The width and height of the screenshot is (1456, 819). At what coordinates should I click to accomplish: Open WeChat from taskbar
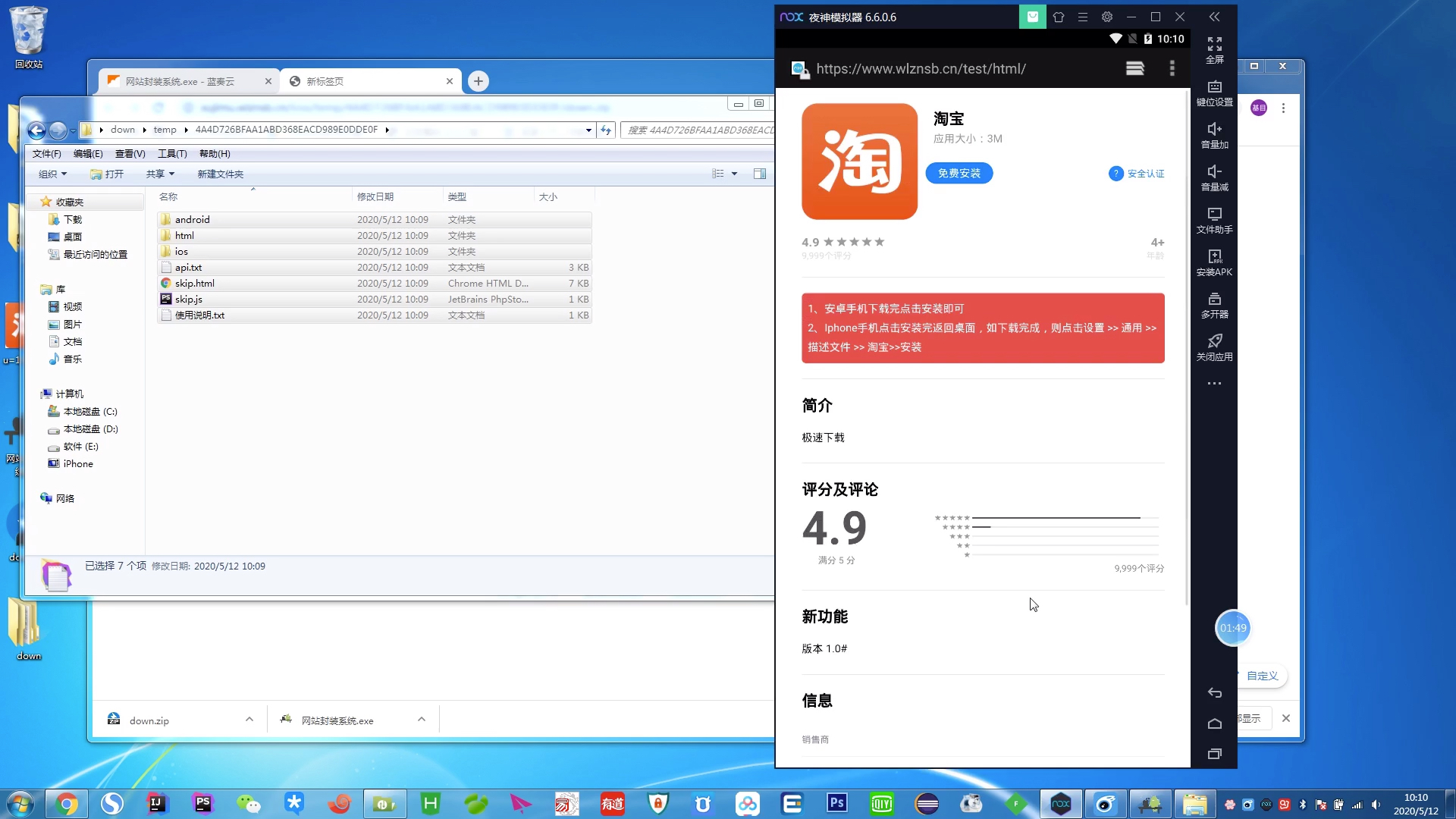(248, 804)
